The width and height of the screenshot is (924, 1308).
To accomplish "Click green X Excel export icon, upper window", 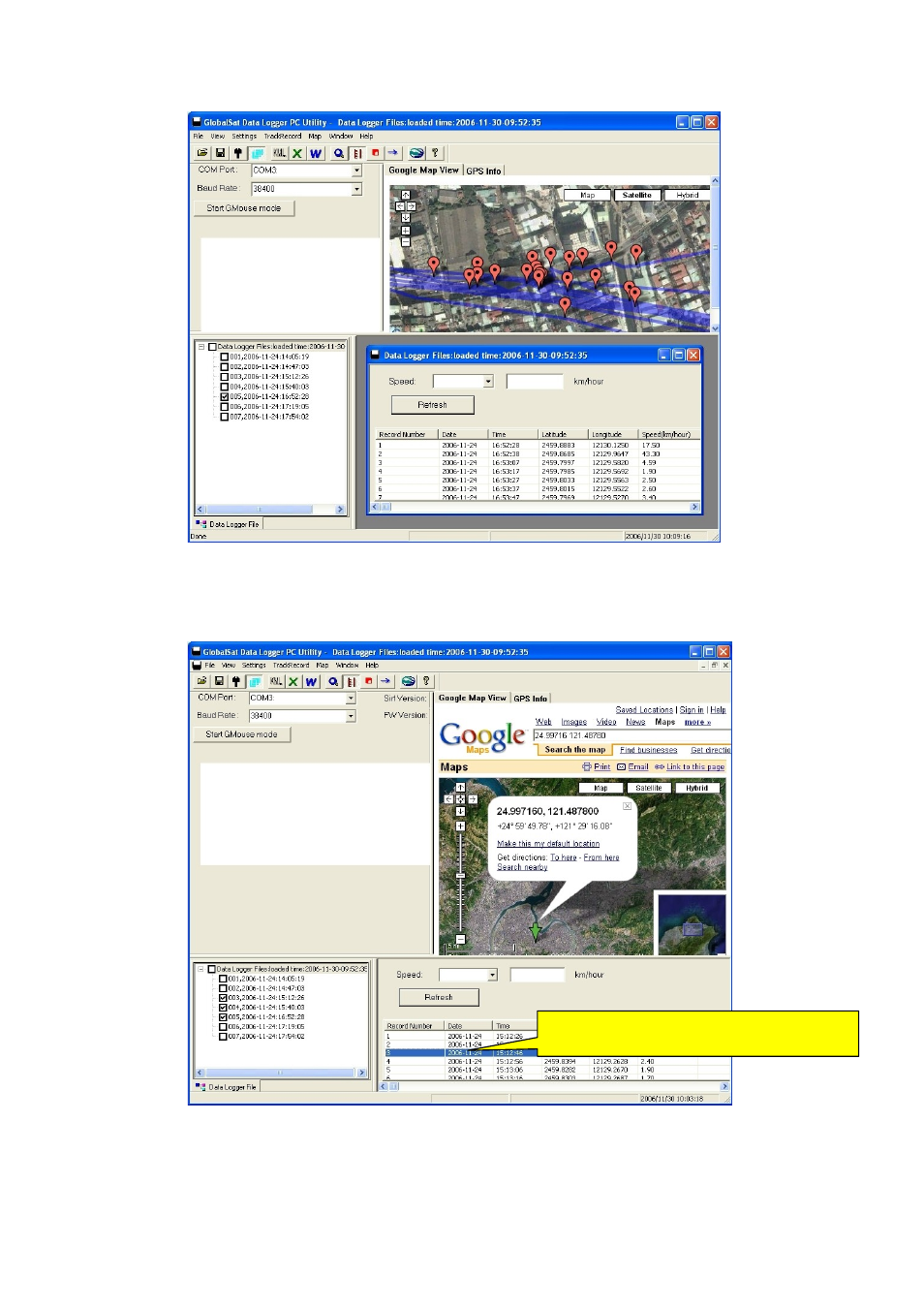I will click(297, 153).
